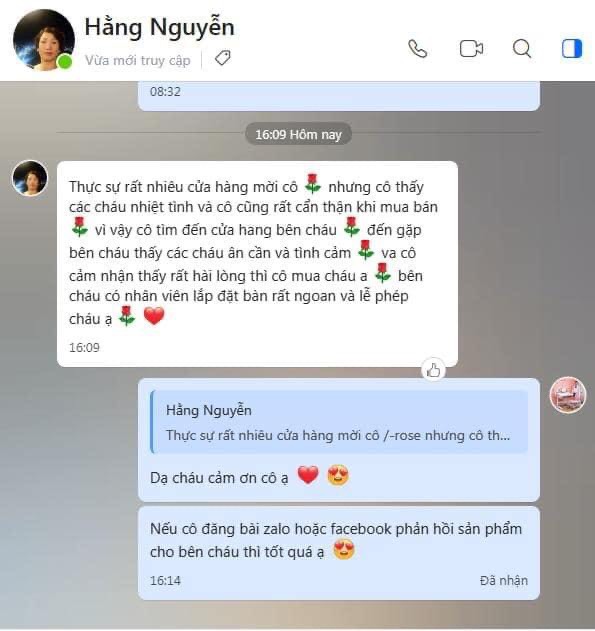This screenshot has height=631, width=595.
Task: Click the tag label icon beside status
Action: (222, 58)
